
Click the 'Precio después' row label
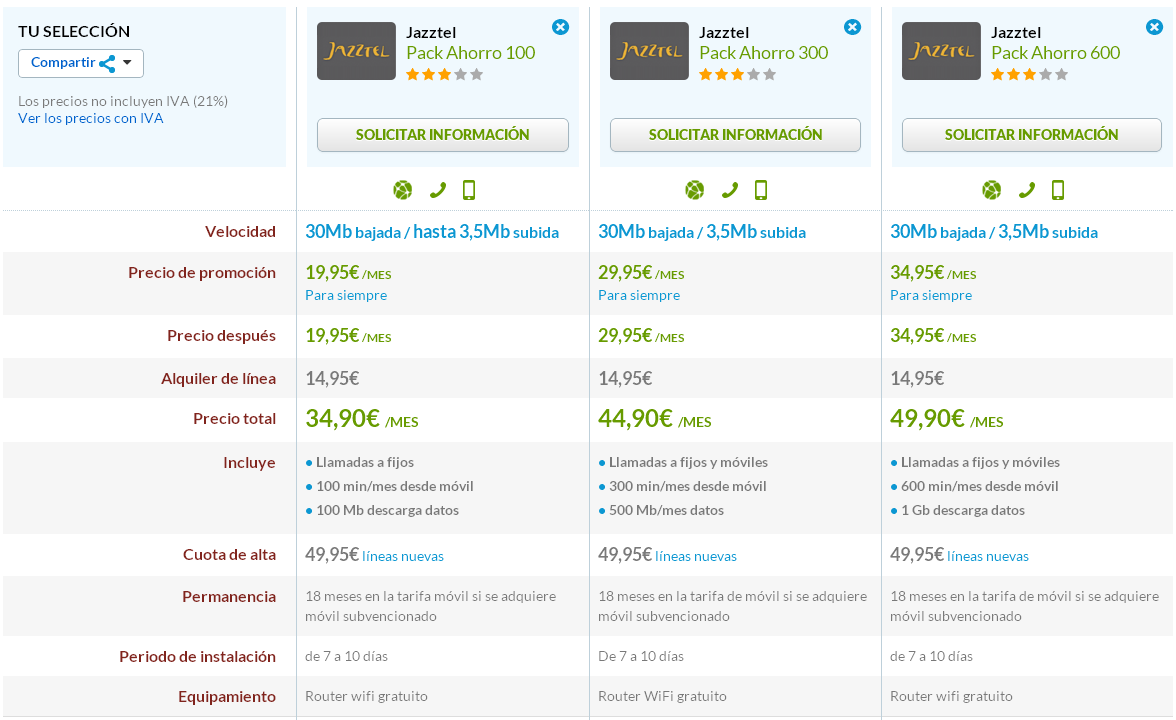point(221,336)
